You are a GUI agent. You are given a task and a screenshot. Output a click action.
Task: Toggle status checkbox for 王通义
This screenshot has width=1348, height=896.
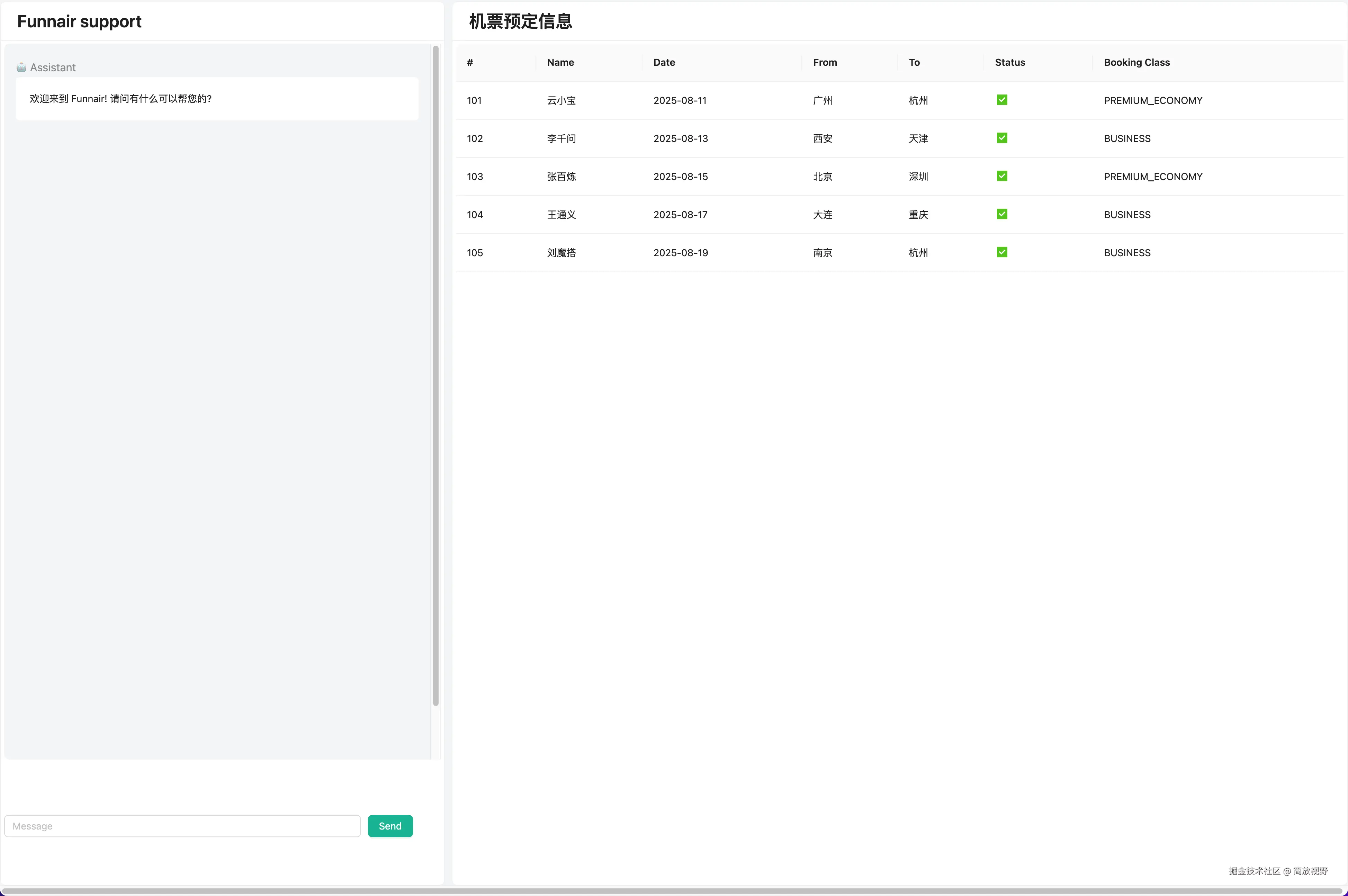pos(1002,214)
